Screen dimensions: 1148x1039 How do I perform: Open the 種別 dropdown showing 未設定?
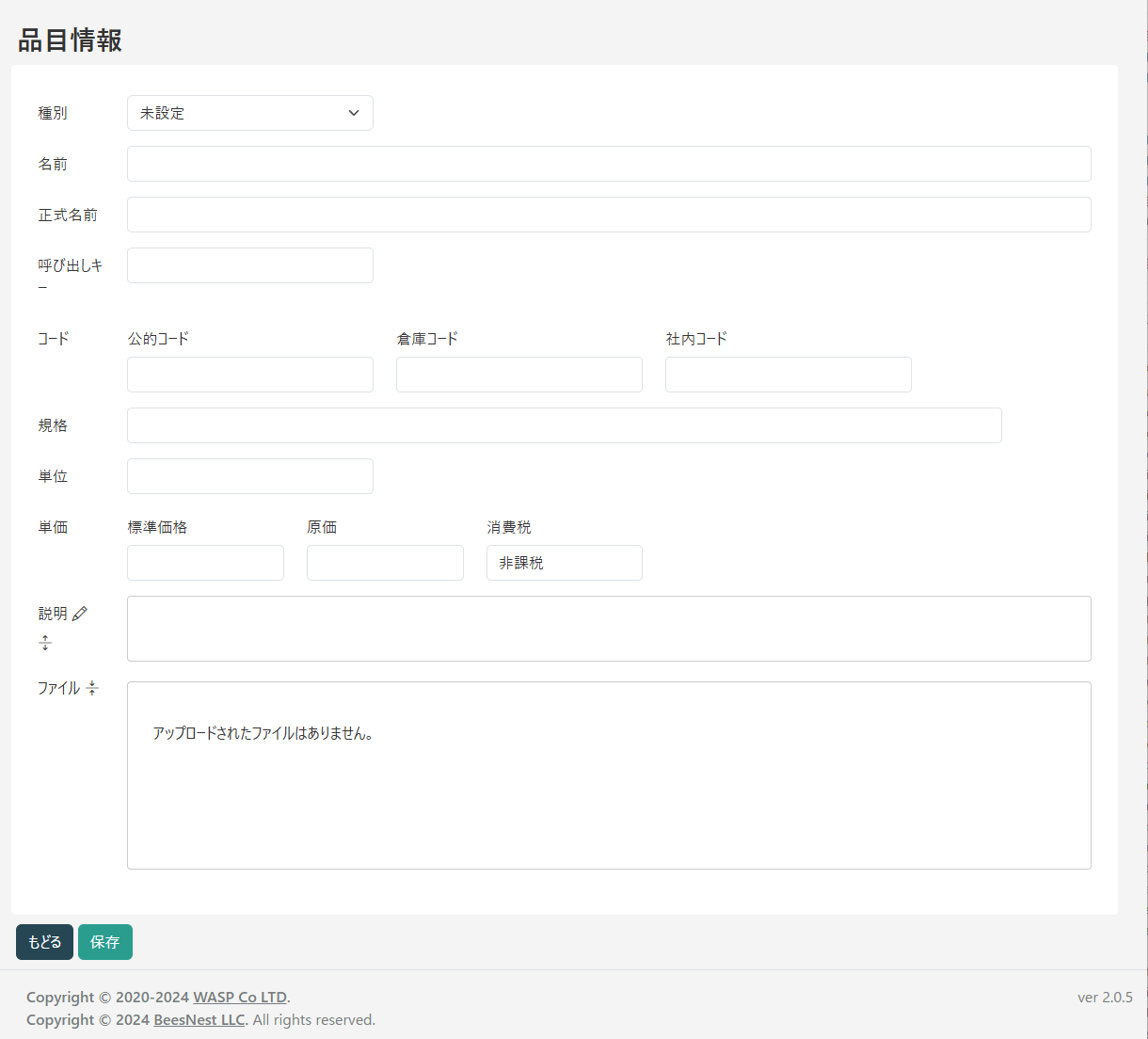pos(249,113)
